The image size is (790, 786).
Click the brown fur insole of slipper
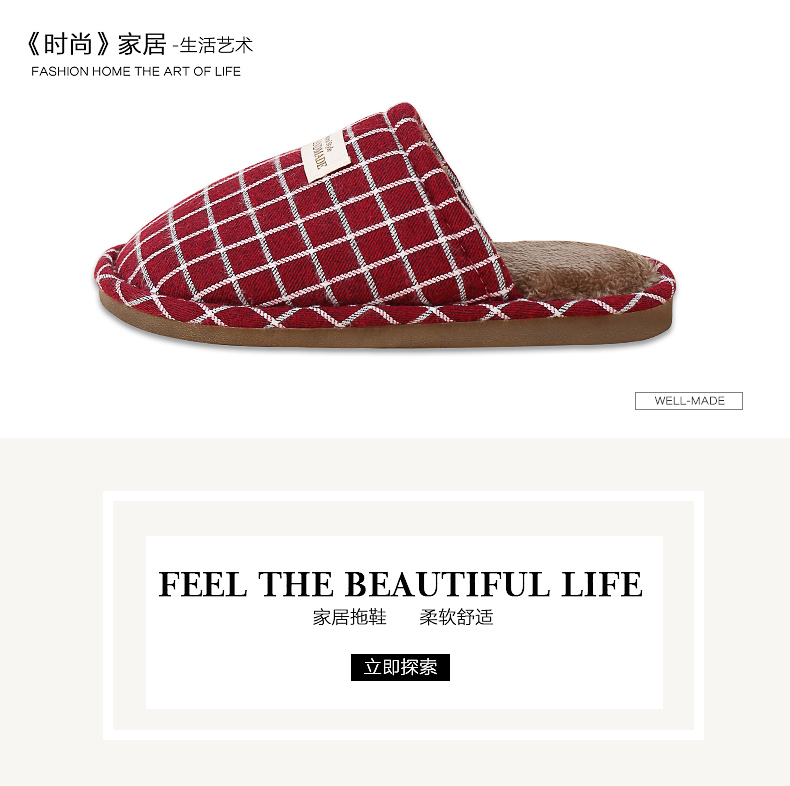click(x=579, y=269)
